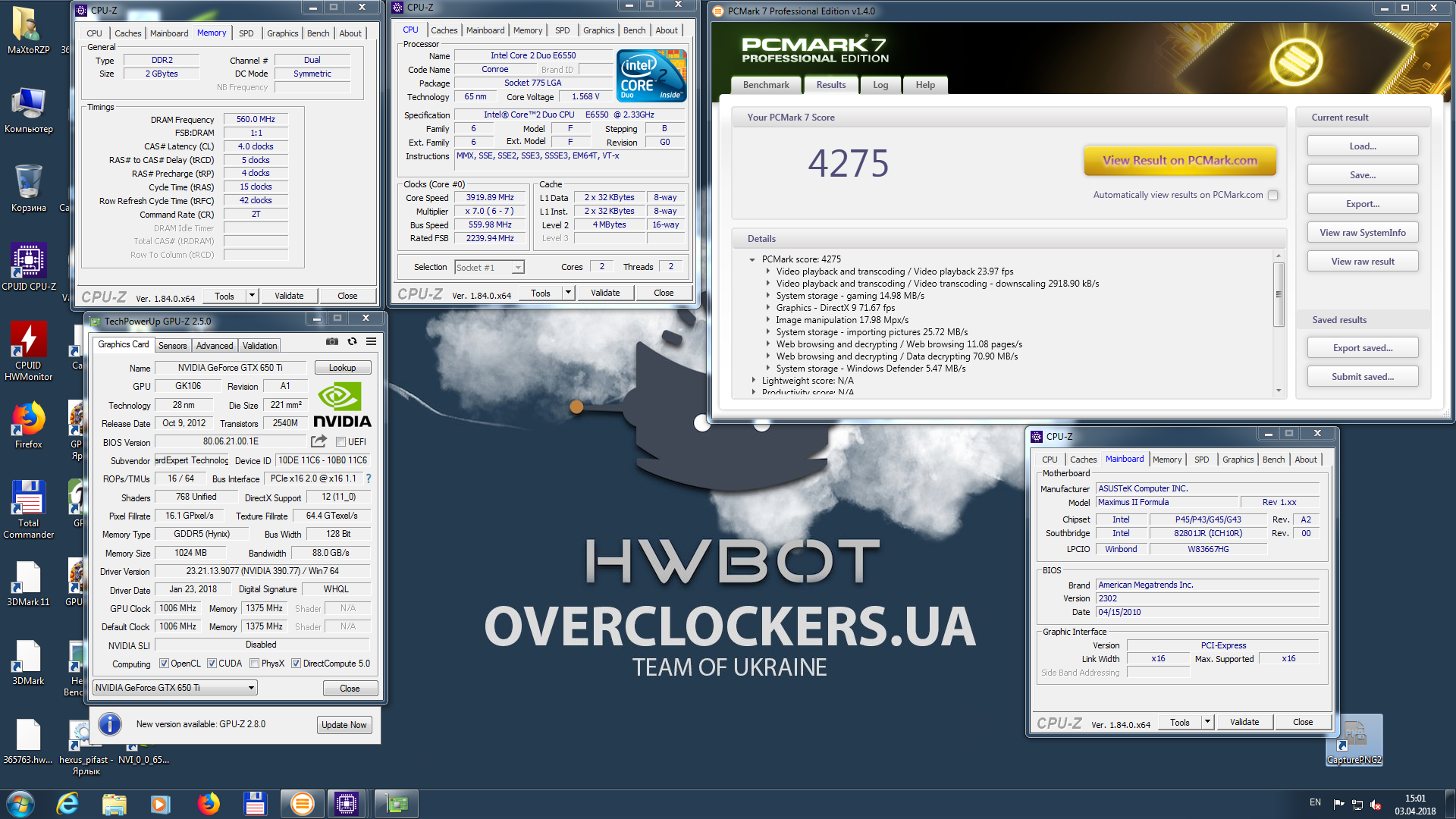Switch to Sensors tab in GPU-Z
The image size is (1456, 819).
pyautogui.click(x=172, y=346)
